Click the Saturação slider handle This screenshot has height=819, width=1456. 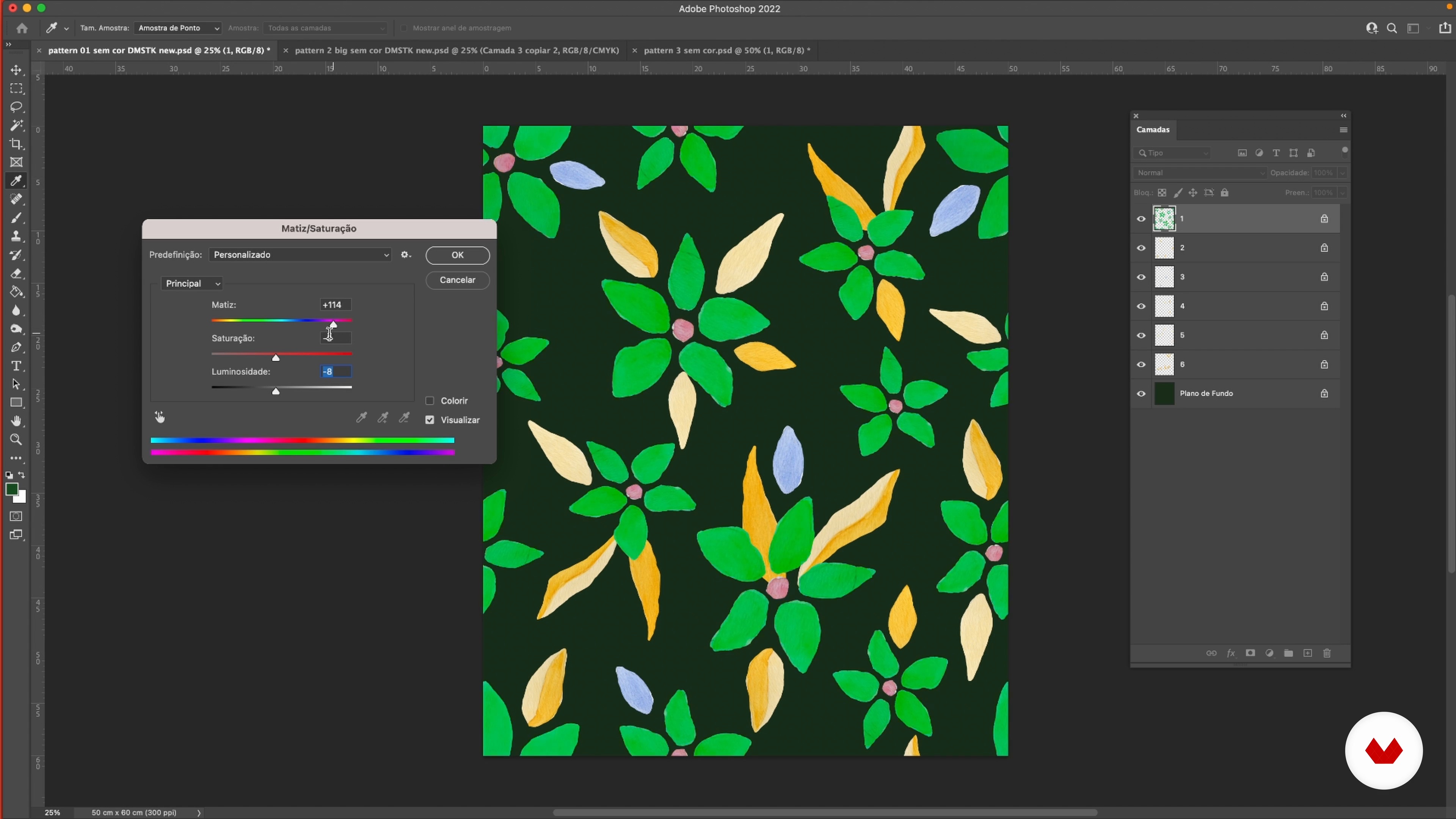coord(276,358)
